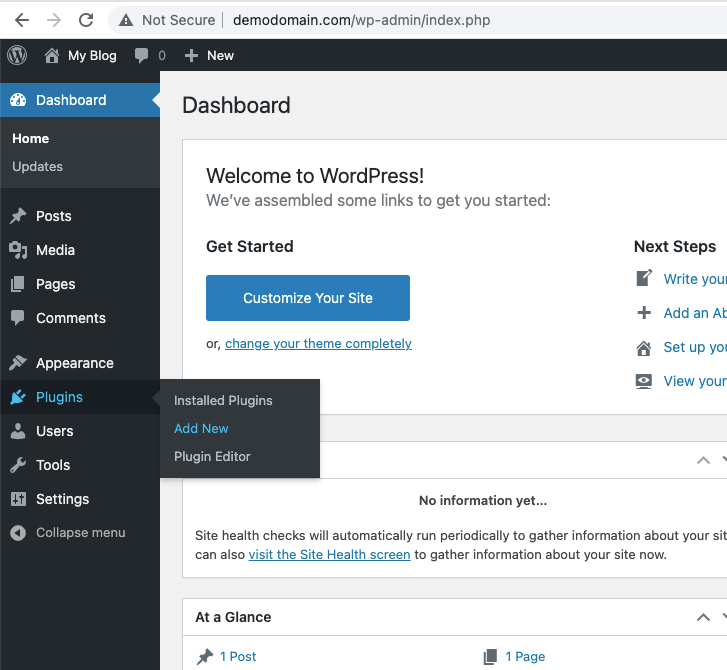The width and height of the screenshot is (727, 670).
Task: Open the 1 Page link
Action: [525, 657]
